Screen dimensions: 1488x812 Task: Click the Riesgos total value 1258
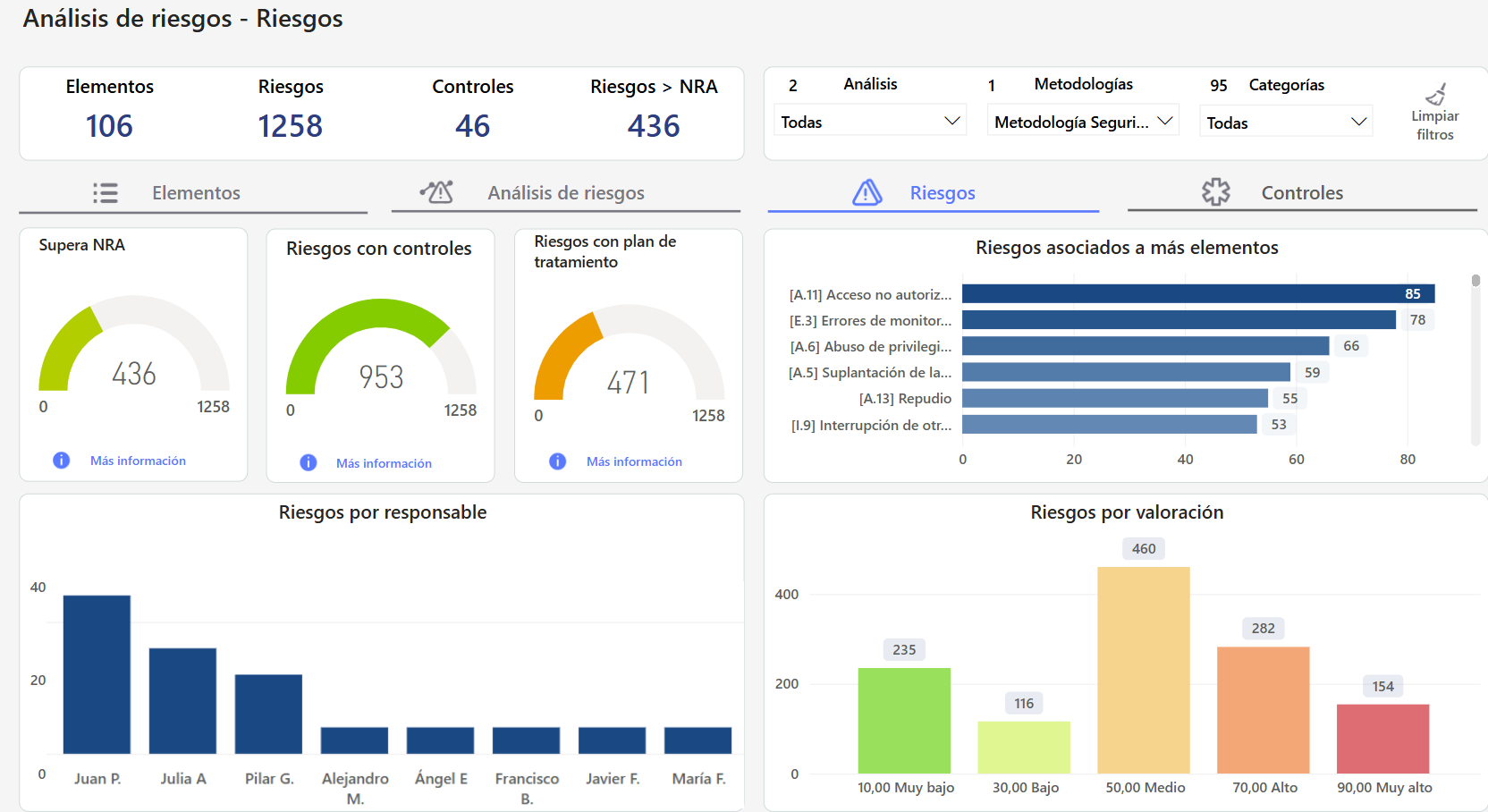(x=291, y=126)
